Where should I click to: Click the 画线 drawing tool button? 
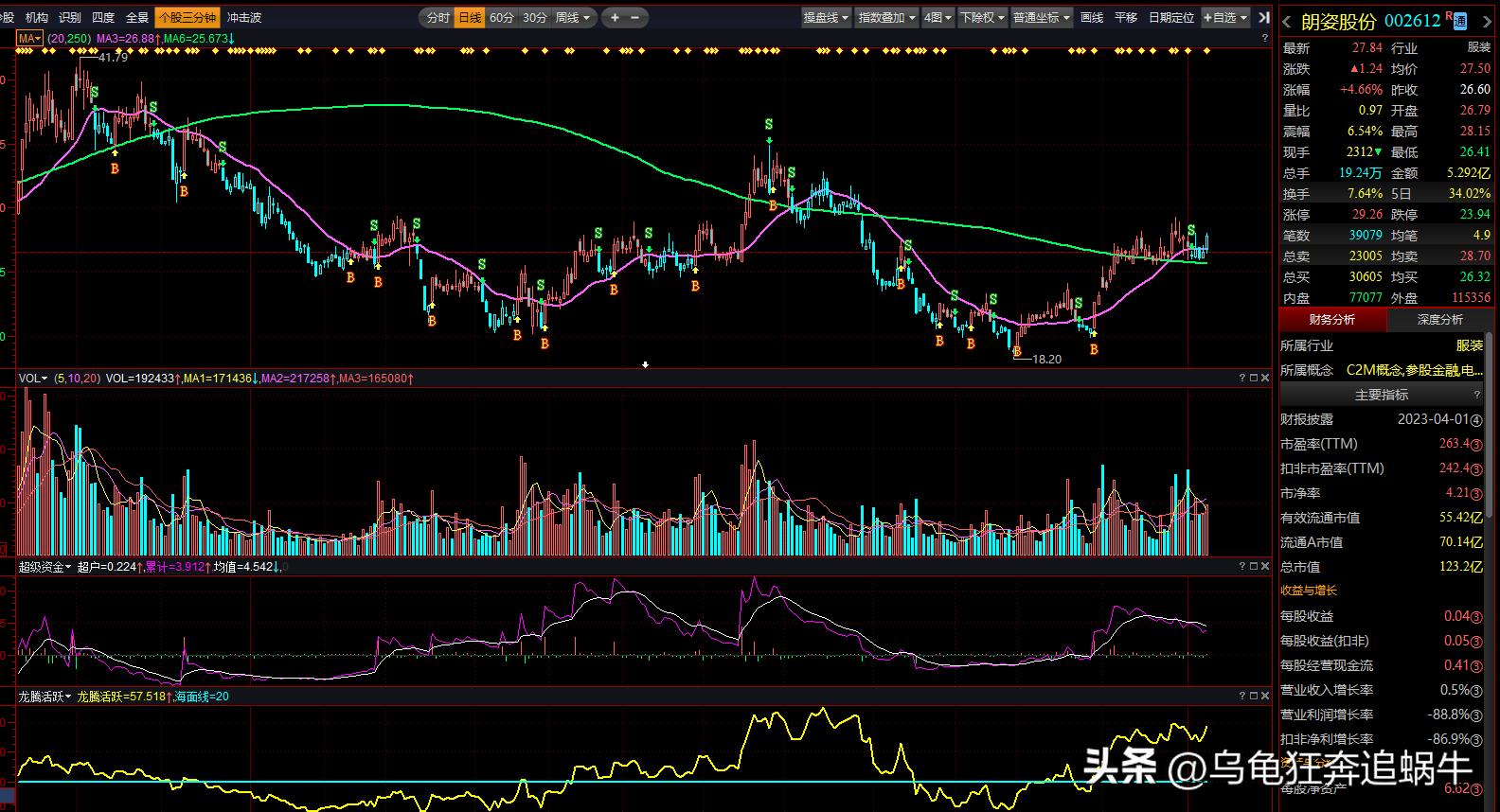1092,17
